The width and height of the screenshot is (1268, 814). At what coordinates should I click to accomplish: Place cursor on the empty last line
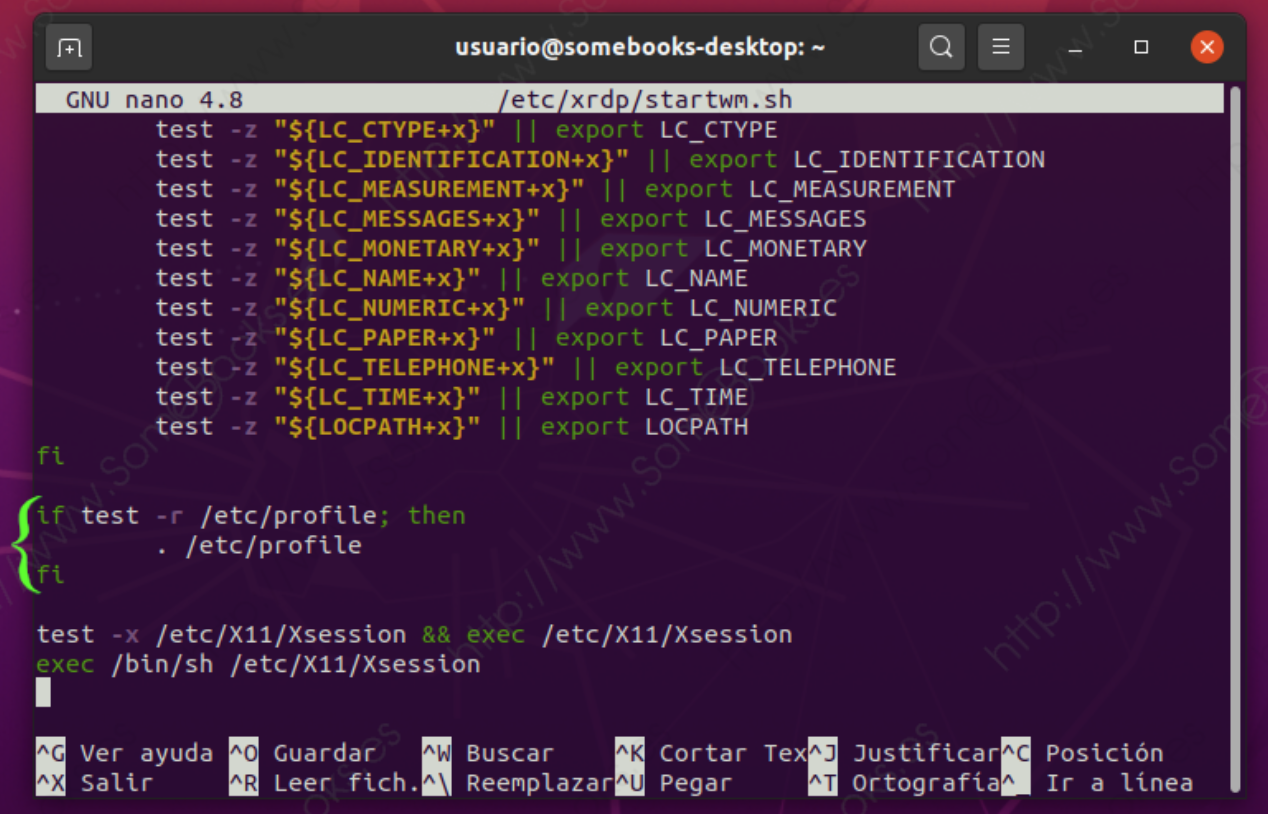(43, 692)
